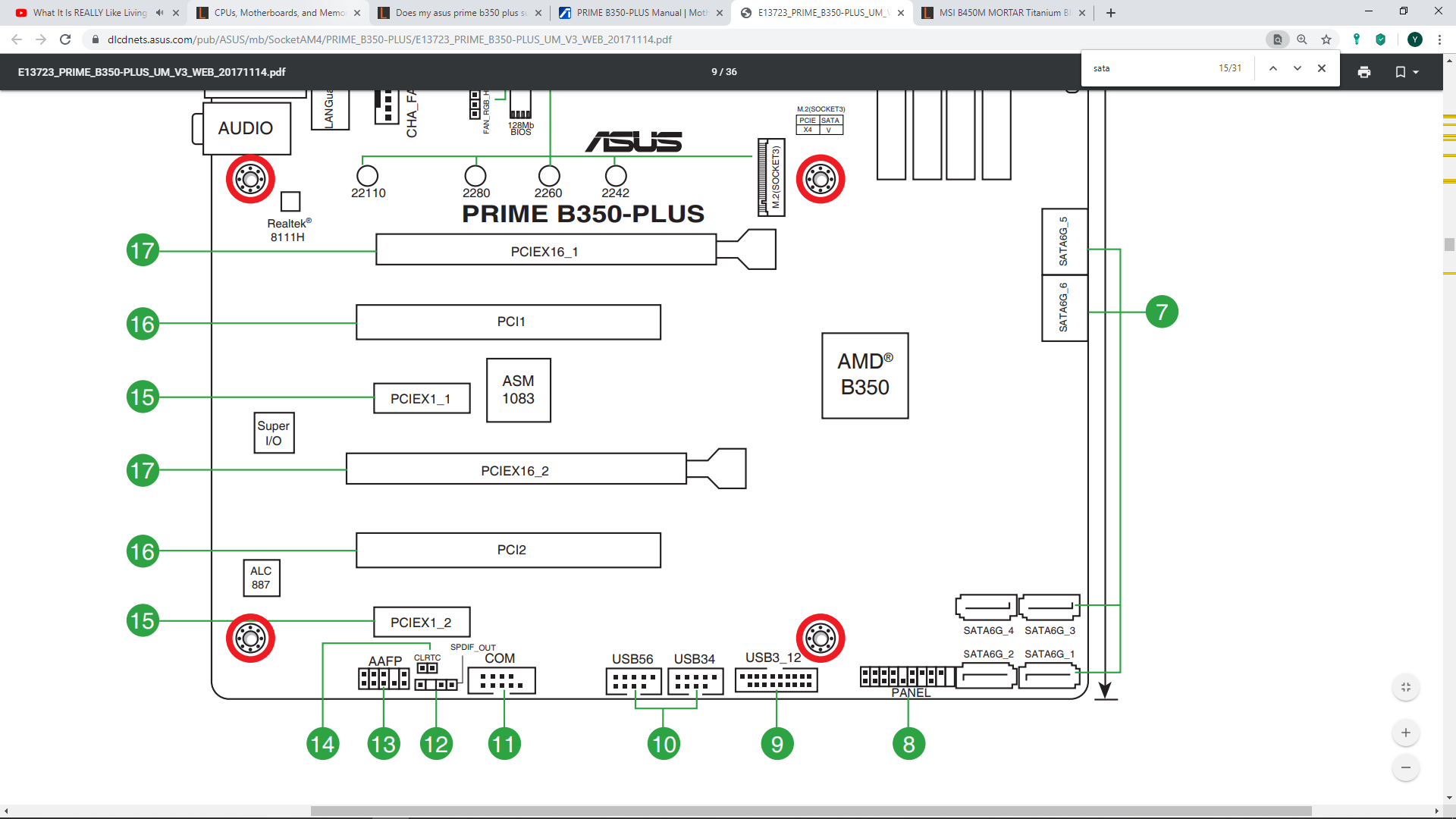Click the 'AAFP' header label
1456x819 pixels.
tap(385, 661)
